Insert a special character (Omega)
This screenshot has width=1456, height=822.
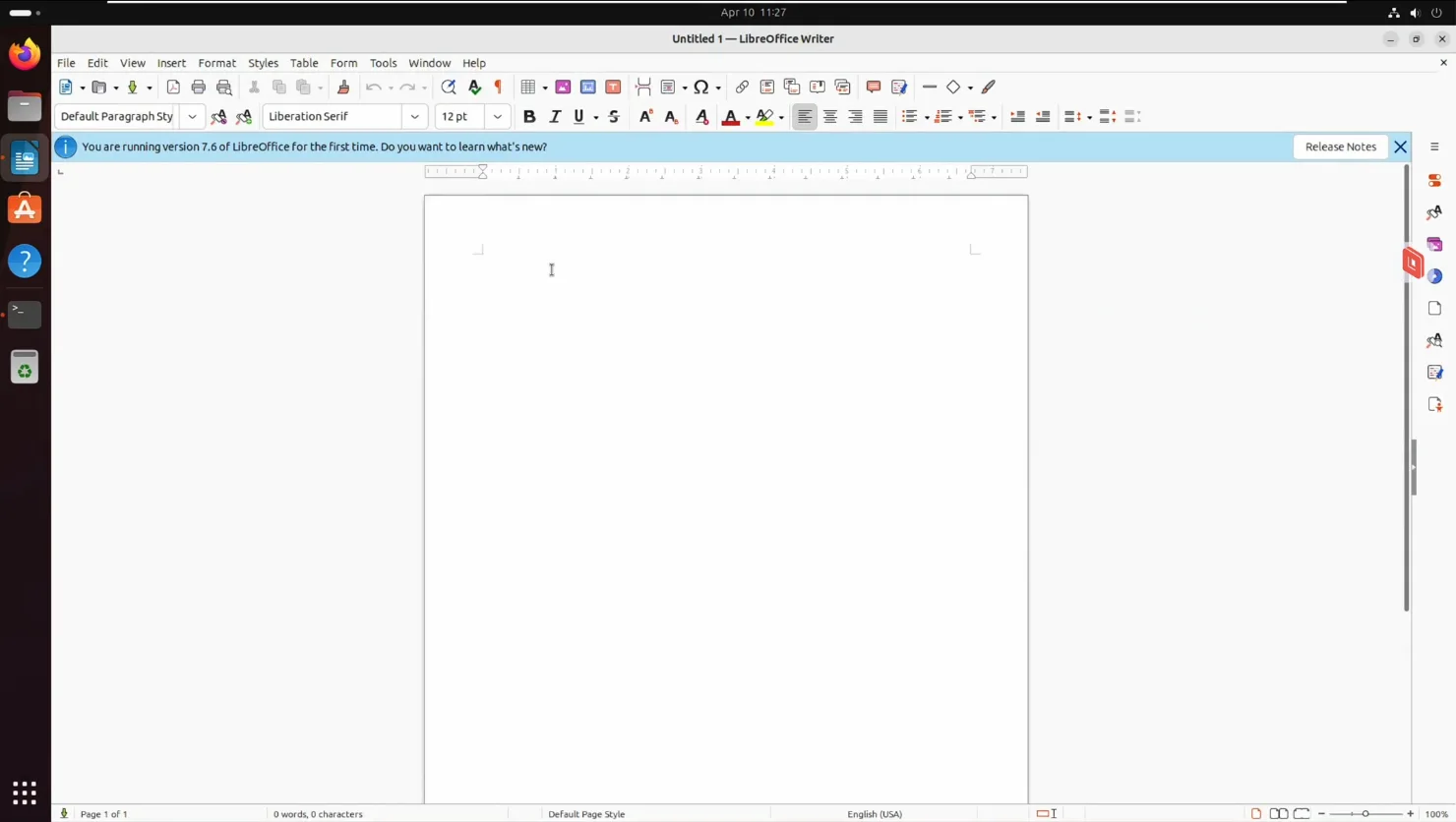700,88
